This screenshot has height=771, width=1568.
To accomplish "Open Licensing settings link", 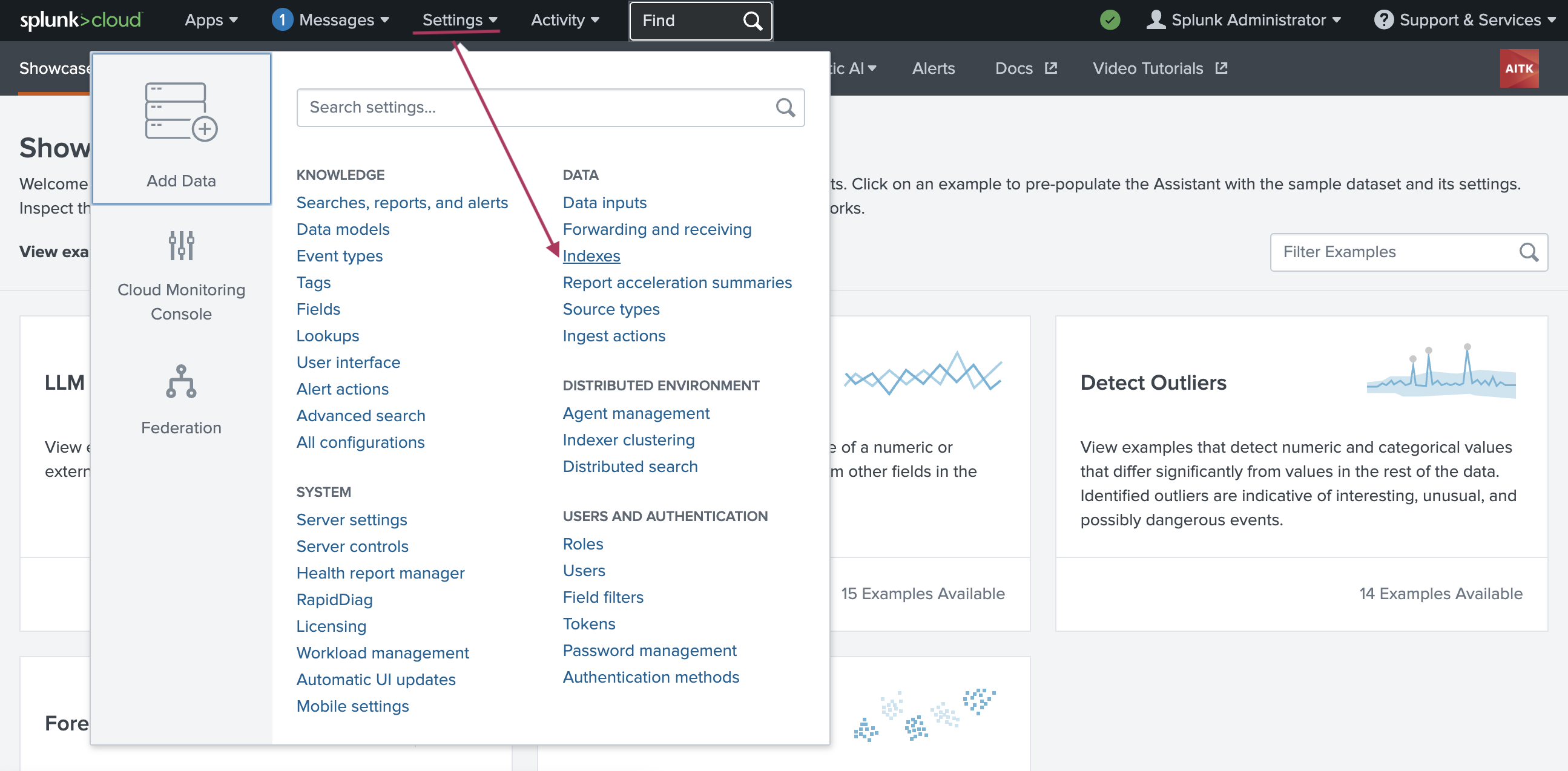I will coord(331,626).
